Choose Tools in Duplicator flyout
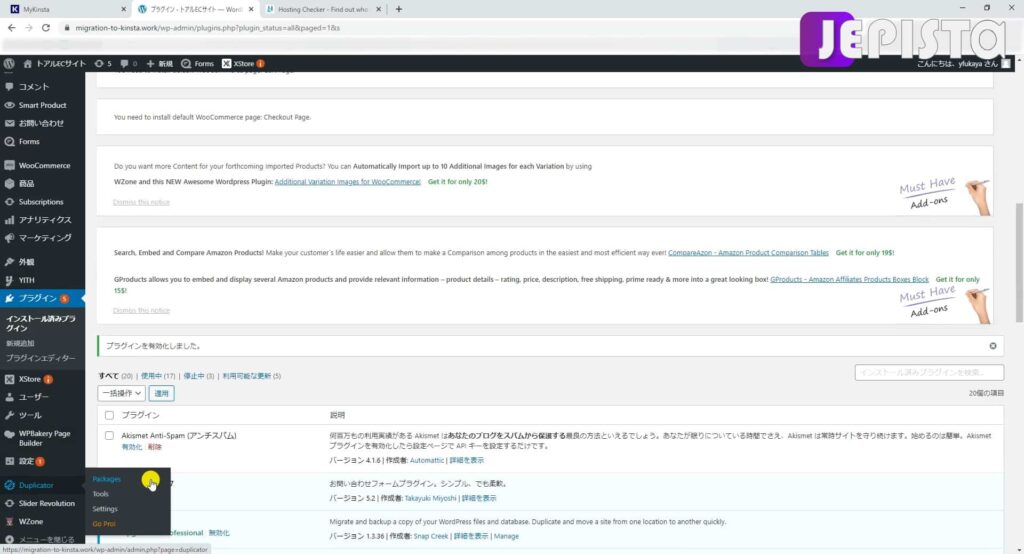 point(101,494)
